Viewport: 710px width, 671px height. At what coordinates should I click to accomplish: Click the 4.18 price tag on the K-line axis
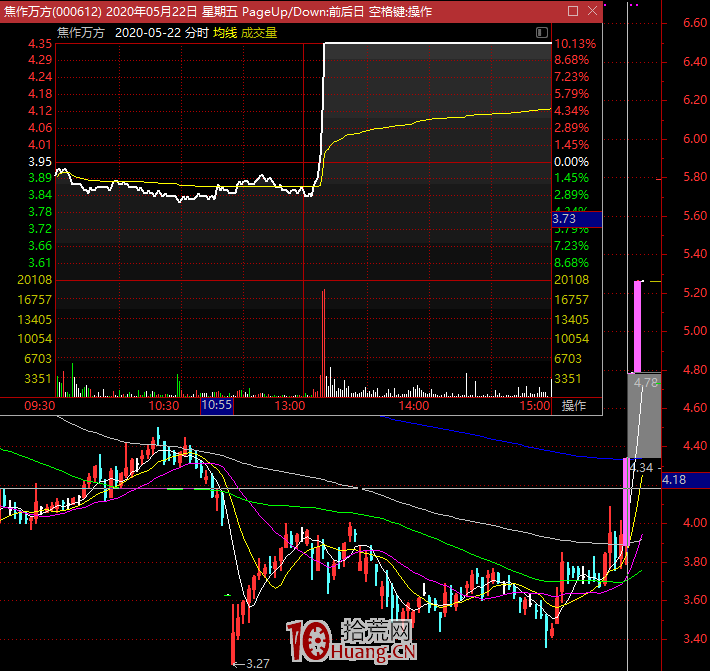[x=686, y=480]
